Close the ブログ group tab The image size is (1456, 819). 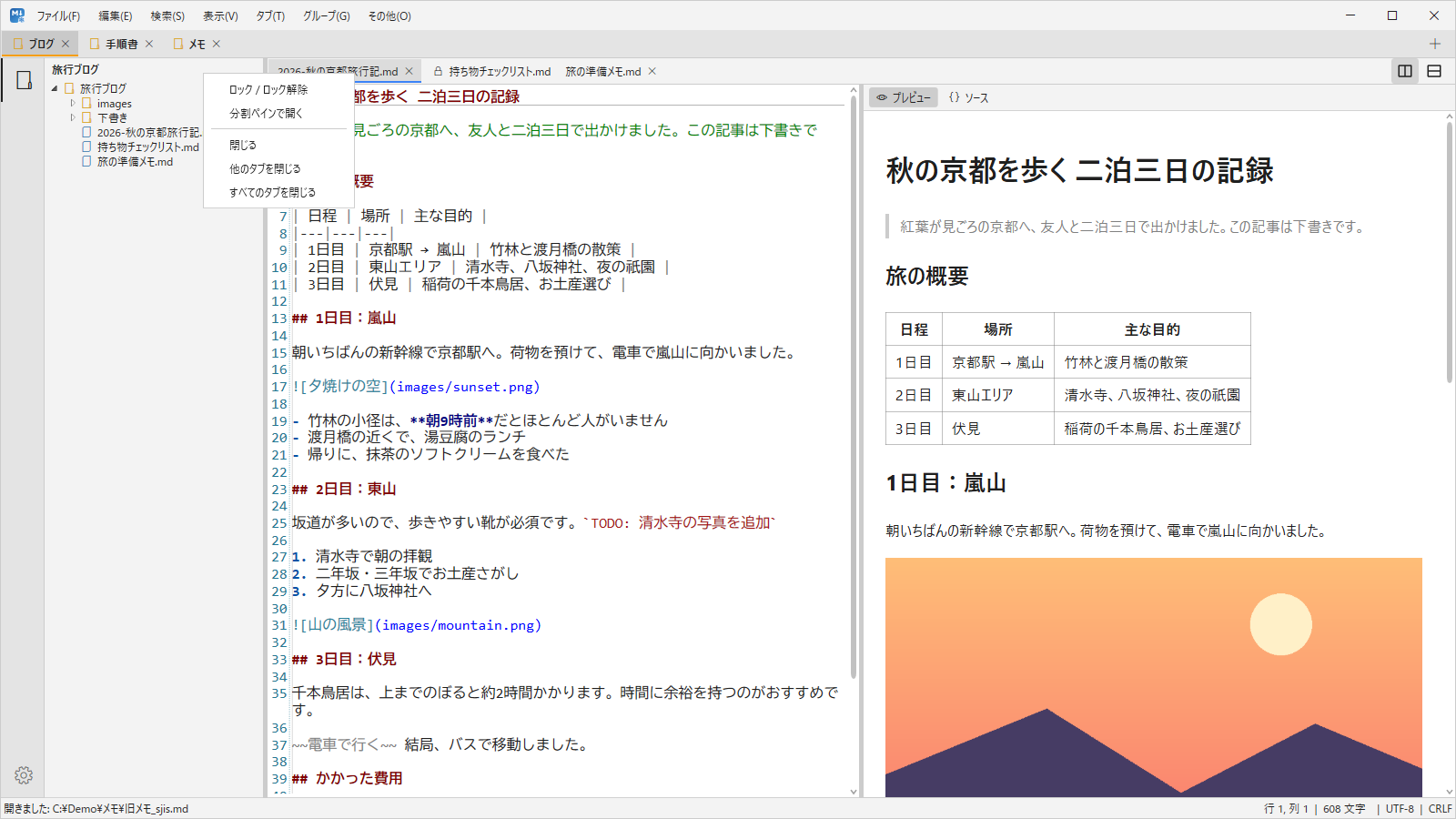[x=66, y=44]
